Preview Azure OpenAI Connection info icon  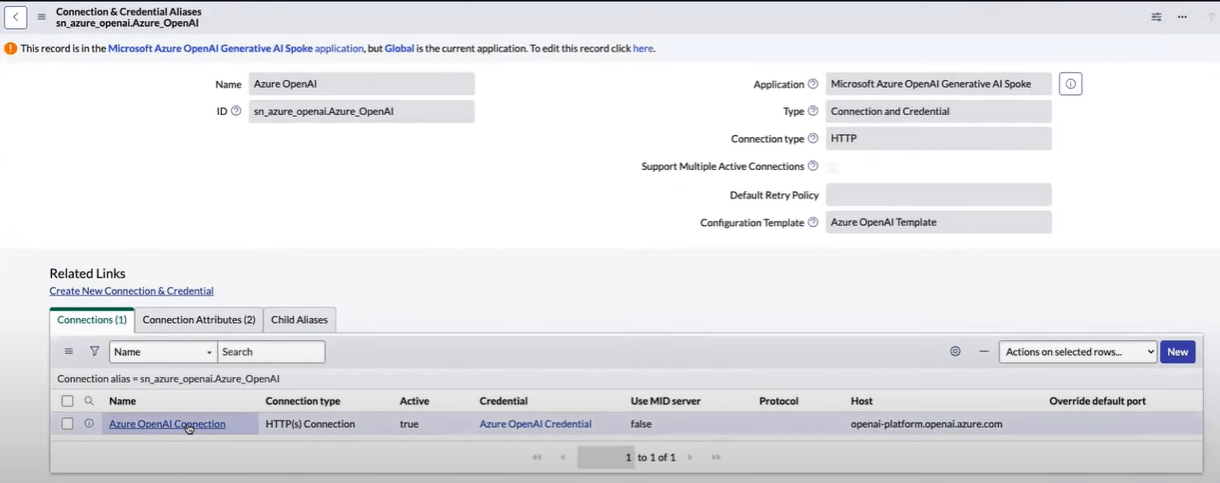pyautogui.click(x=89, y=424)
